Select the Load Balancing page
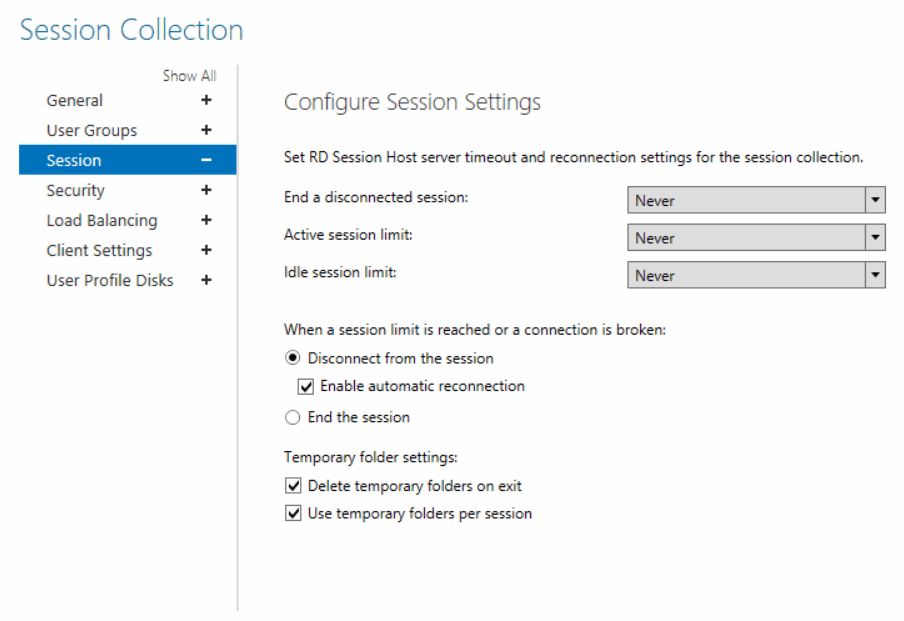This screenshot has width=904, height=621. pyautogui.click(x=101, y=220)
